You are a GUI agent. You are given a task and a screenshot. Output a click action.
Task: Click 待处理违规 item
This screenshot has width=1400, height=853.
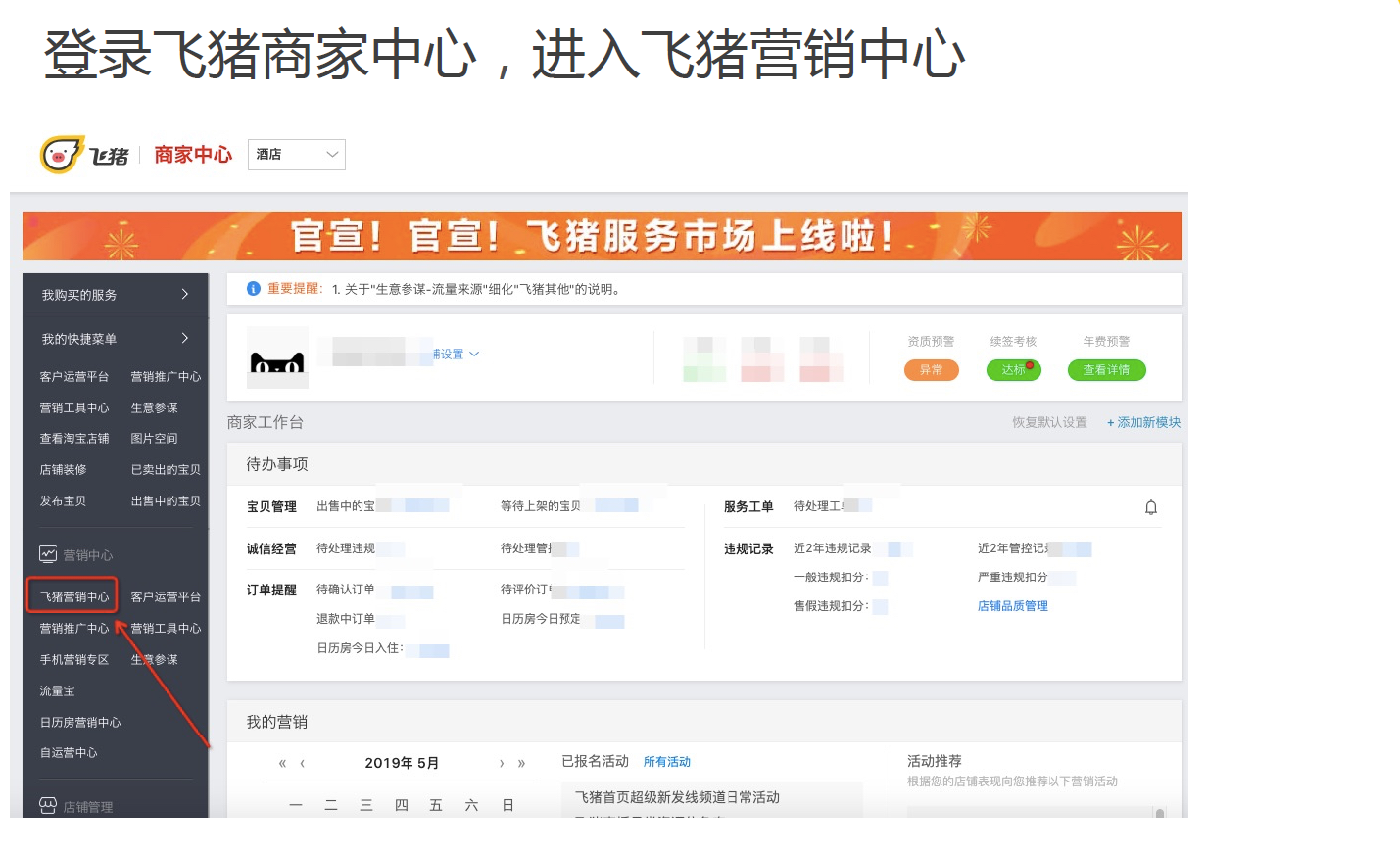point(346,548)
